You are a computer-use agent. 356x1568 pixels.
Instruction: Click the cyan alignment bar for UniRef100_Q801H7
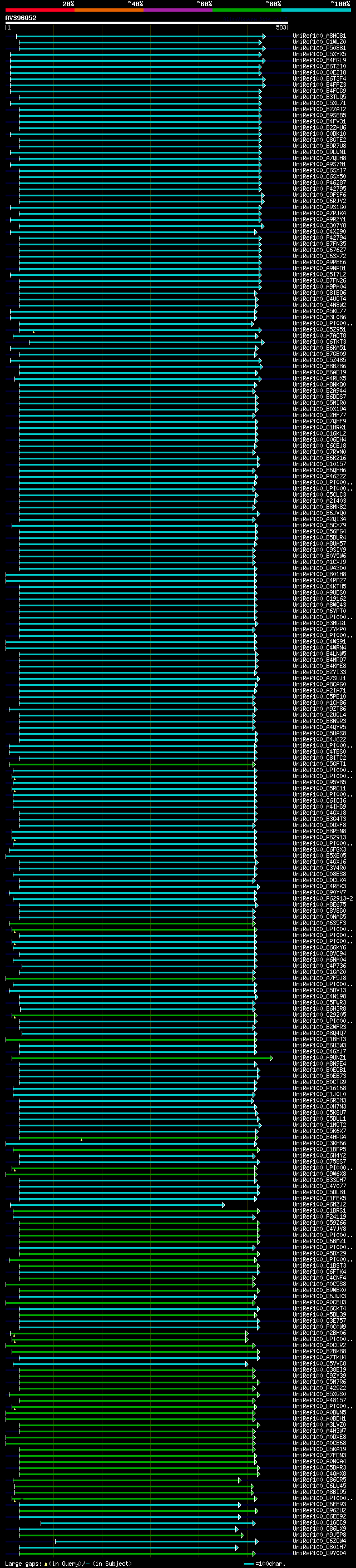click(128, 1547)
